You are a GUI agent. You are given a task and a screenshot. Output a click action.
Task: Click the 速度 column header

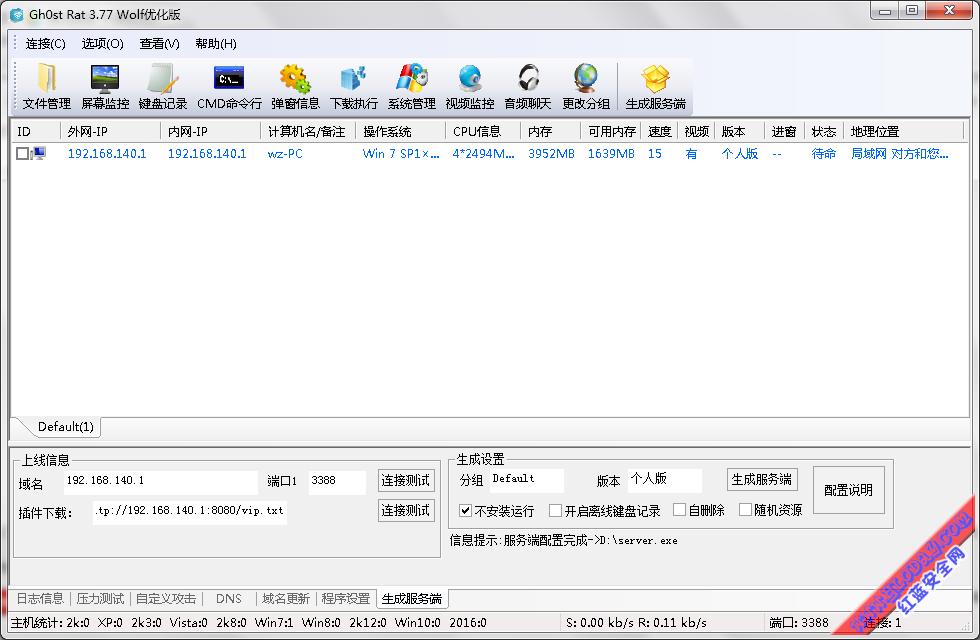659,131
